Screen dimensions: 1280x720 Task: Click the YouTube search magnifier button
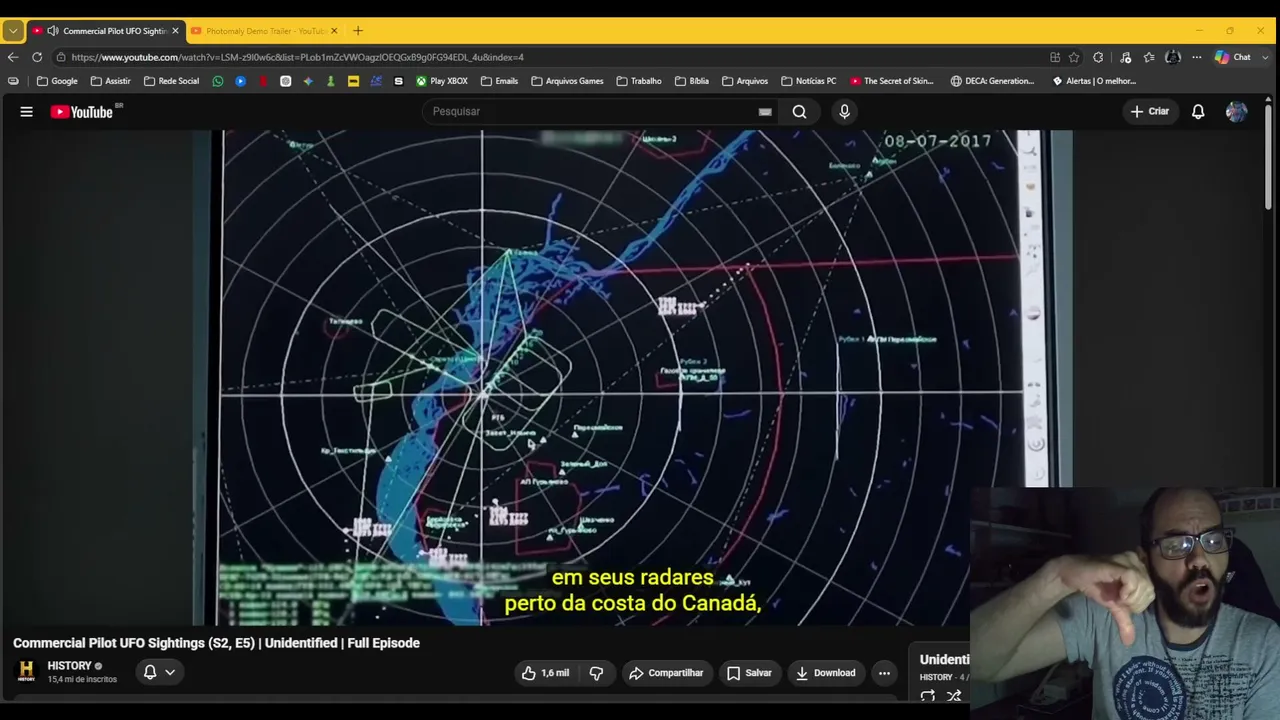(799, 112)
